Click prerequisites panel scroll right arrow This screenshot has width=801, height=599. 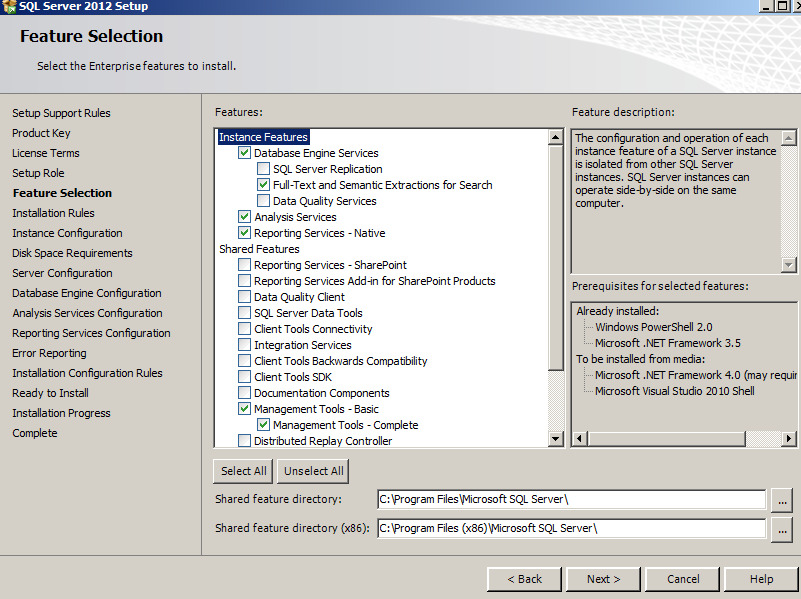pyautogui.click(x=789, y=438)
